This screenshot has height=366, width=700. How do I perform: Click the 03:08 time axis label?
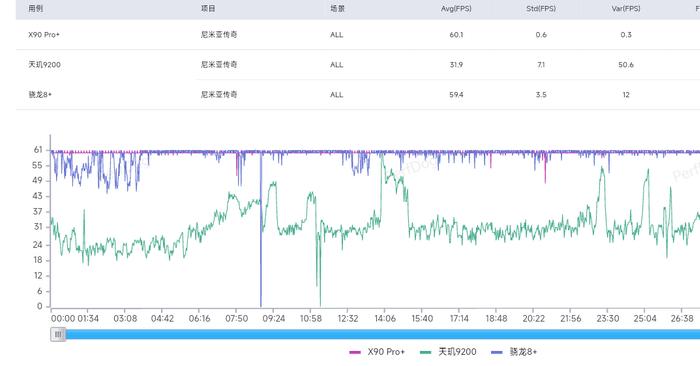(125, 319)
